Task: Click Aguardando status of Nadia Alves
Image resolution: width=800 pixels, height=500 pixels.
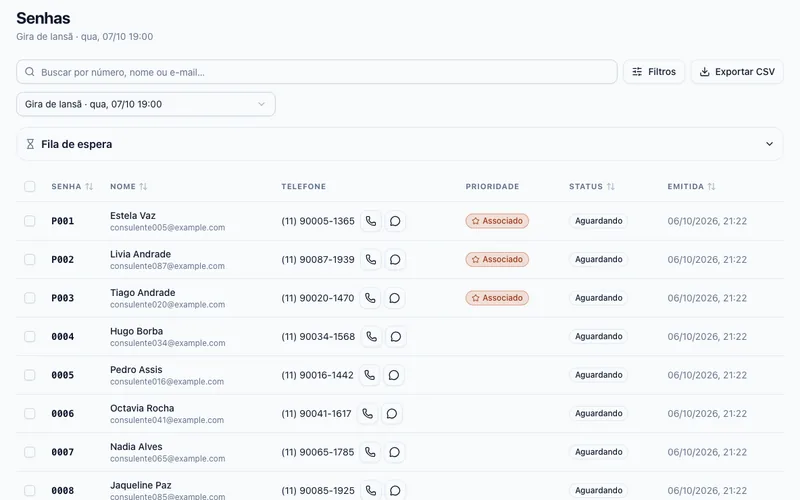Action: coord(598,452)
